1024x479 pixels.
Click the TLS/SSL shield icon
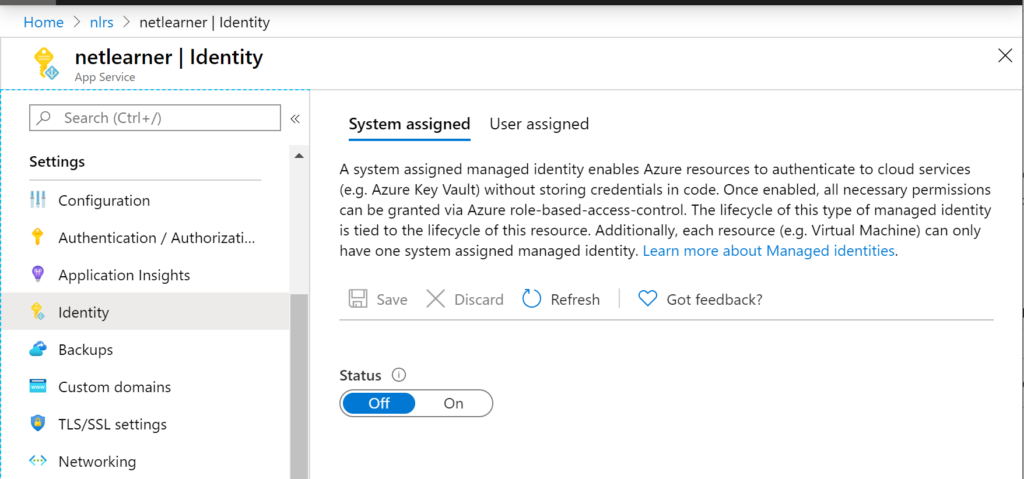[x=38, y=423]
